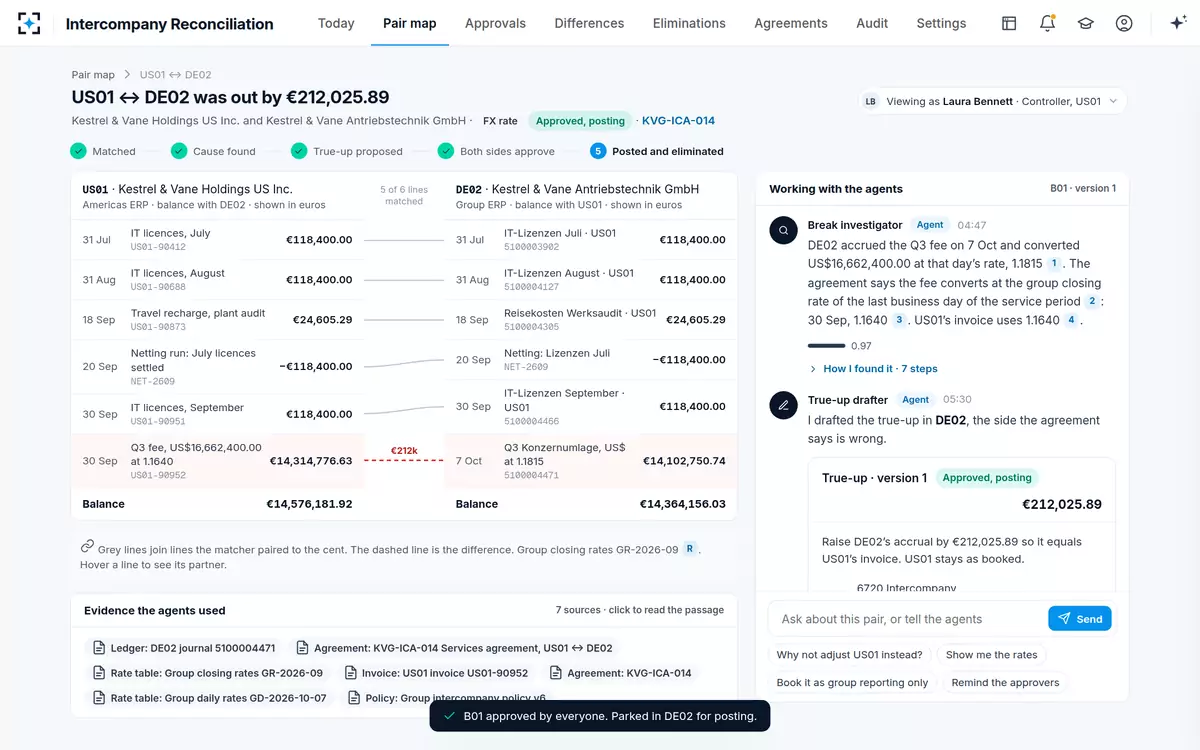Image resolution: width=1200 pixels, height=750 pixels.
Task: Click the app logo icon
Action: [29, 23]
